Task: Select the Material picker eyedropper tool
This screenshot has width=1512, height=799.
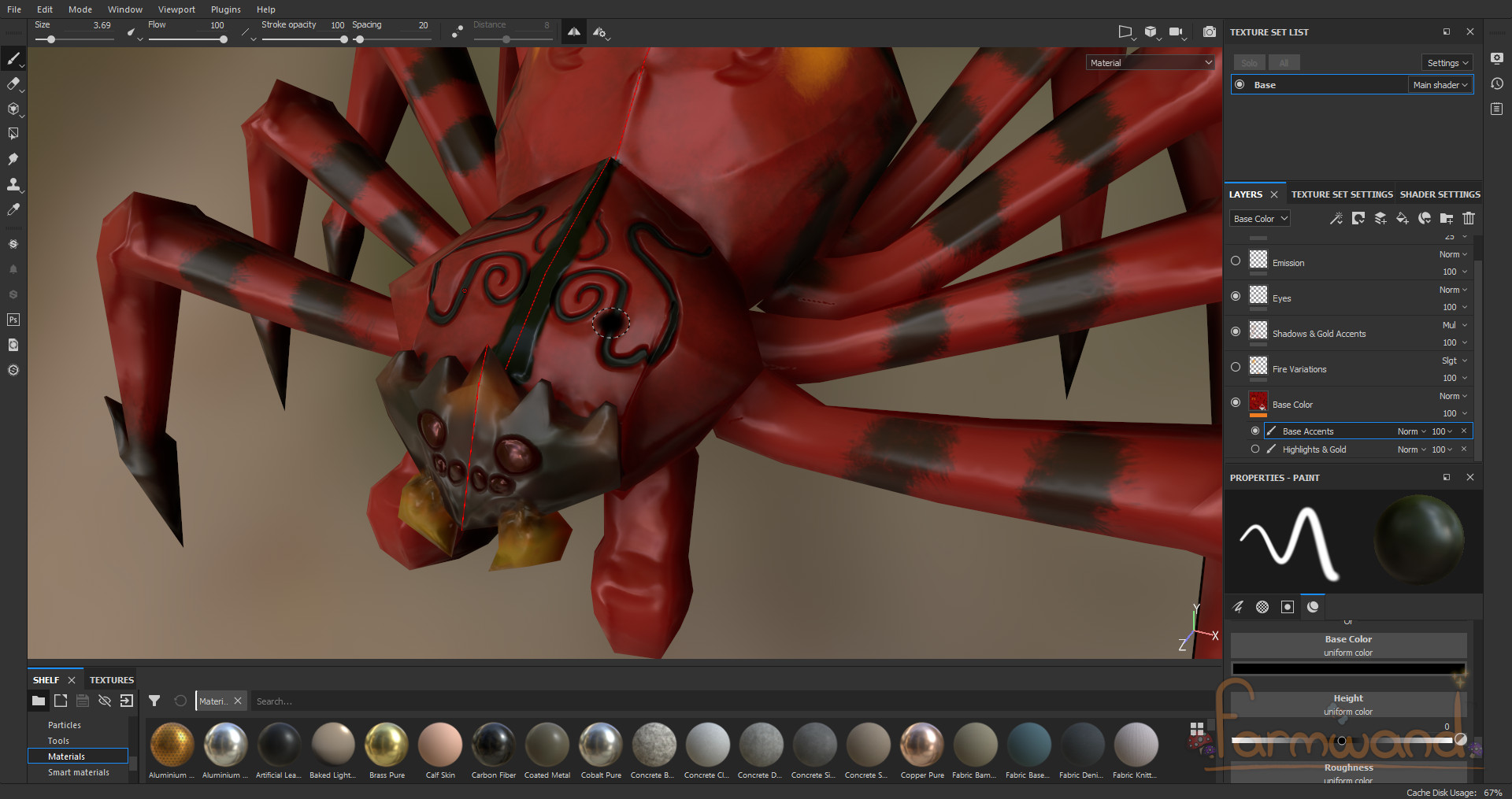Action: [13, 209]
